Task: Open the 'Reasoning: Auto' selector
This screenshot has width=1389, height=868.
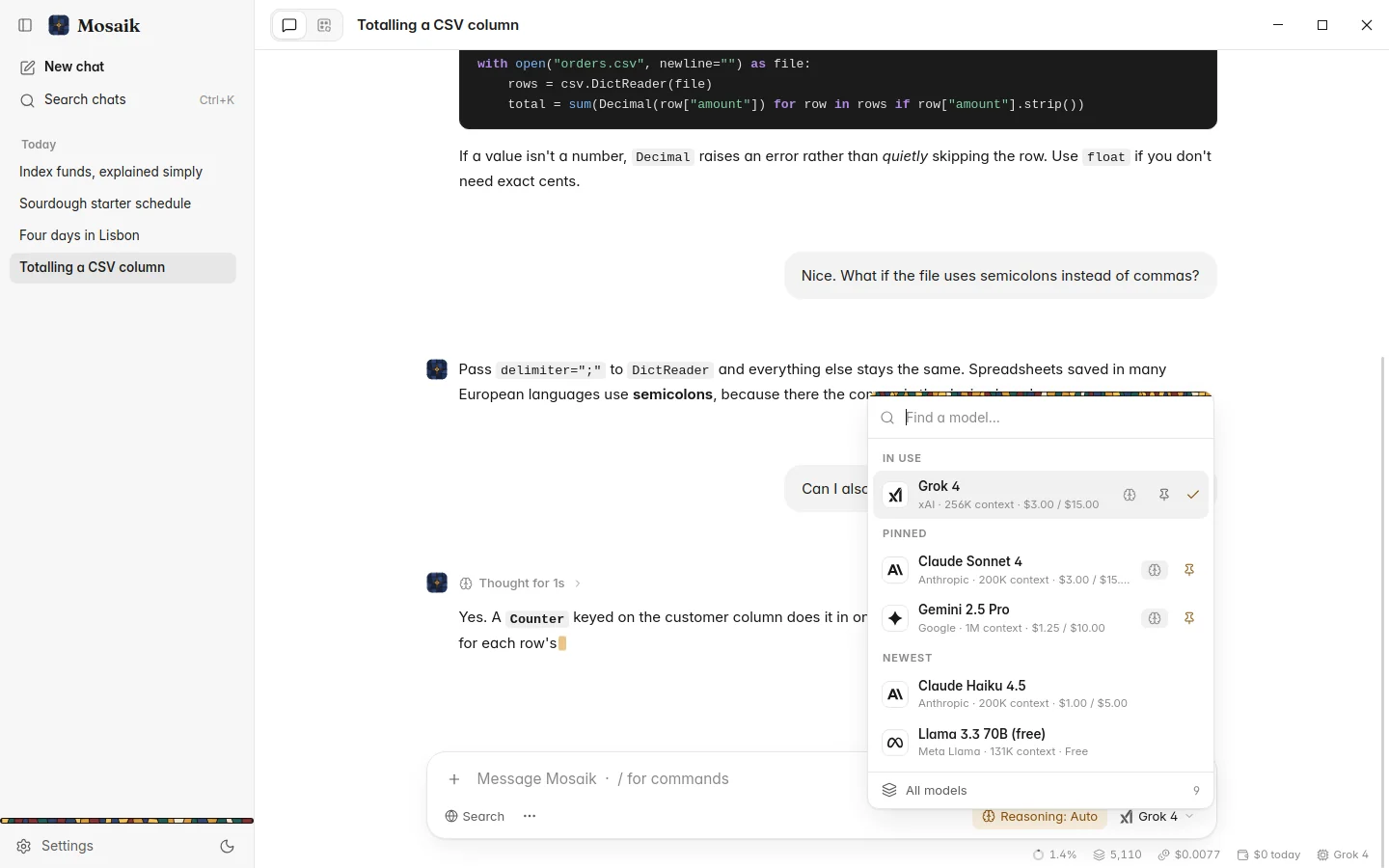Action: click(x=1040, y=817)
